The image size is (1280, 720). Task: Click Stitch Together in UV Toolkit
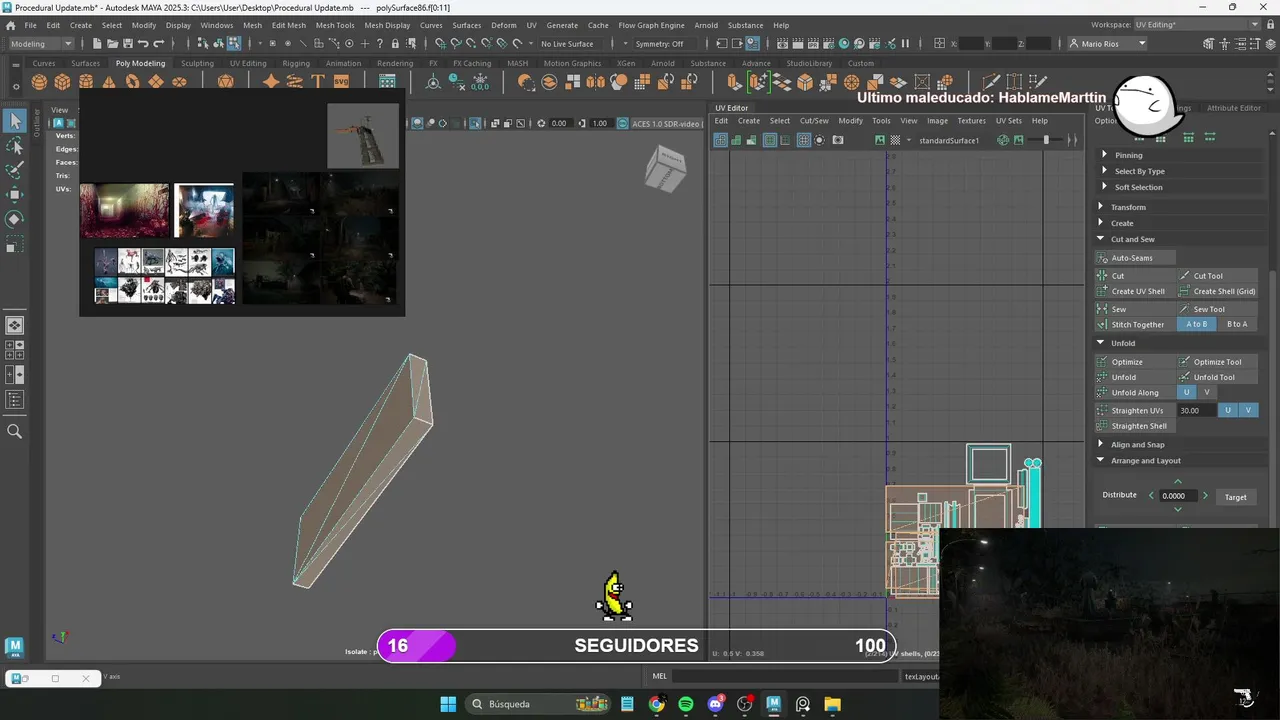[x=1136, y=324]
